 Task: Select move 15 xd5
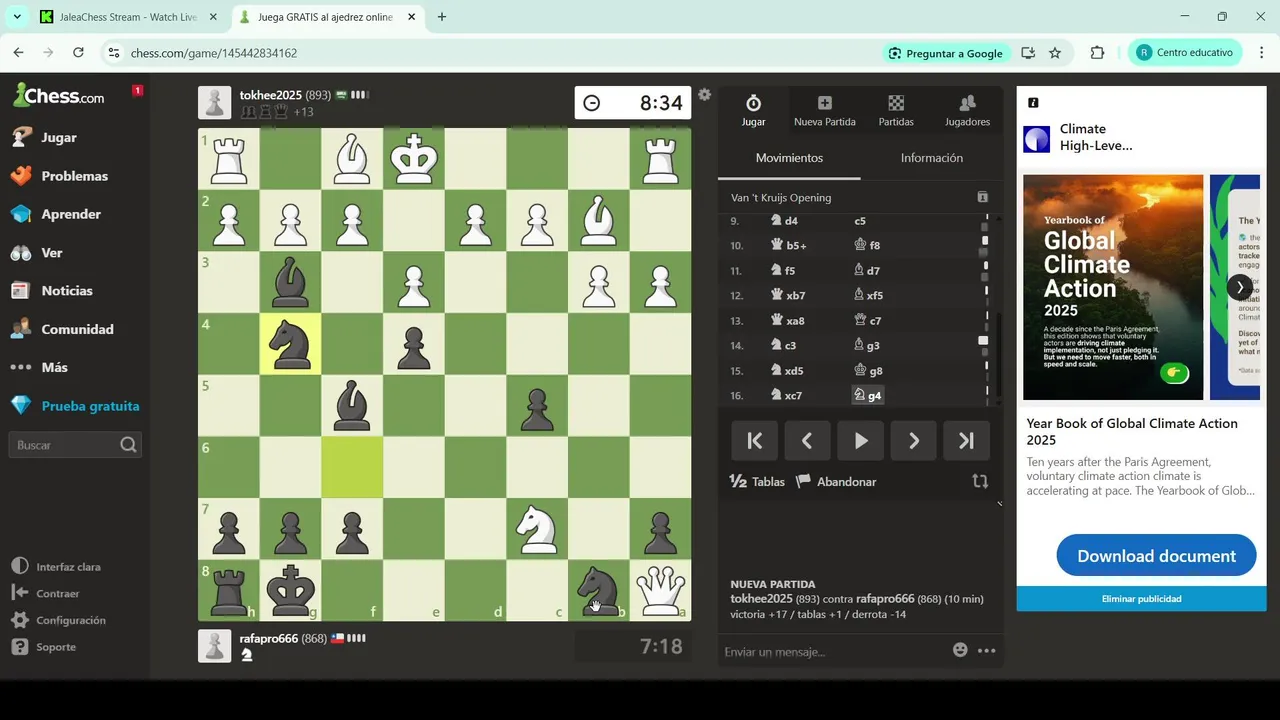(787, 371)
